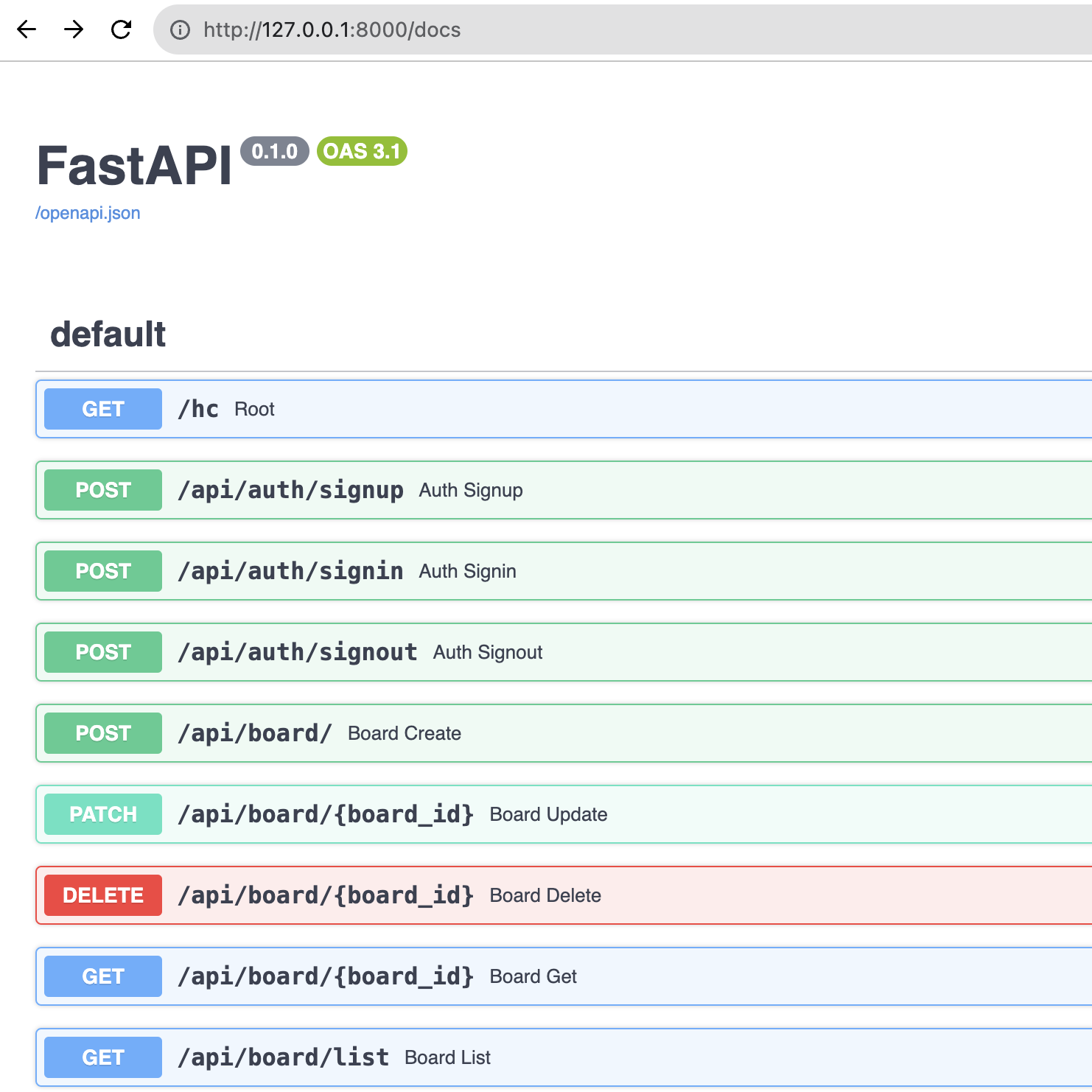This screenshot has height=1092, width=1092.
Task: Expand the POST /api/auth/signup endpoint
Action: (564, 490)
